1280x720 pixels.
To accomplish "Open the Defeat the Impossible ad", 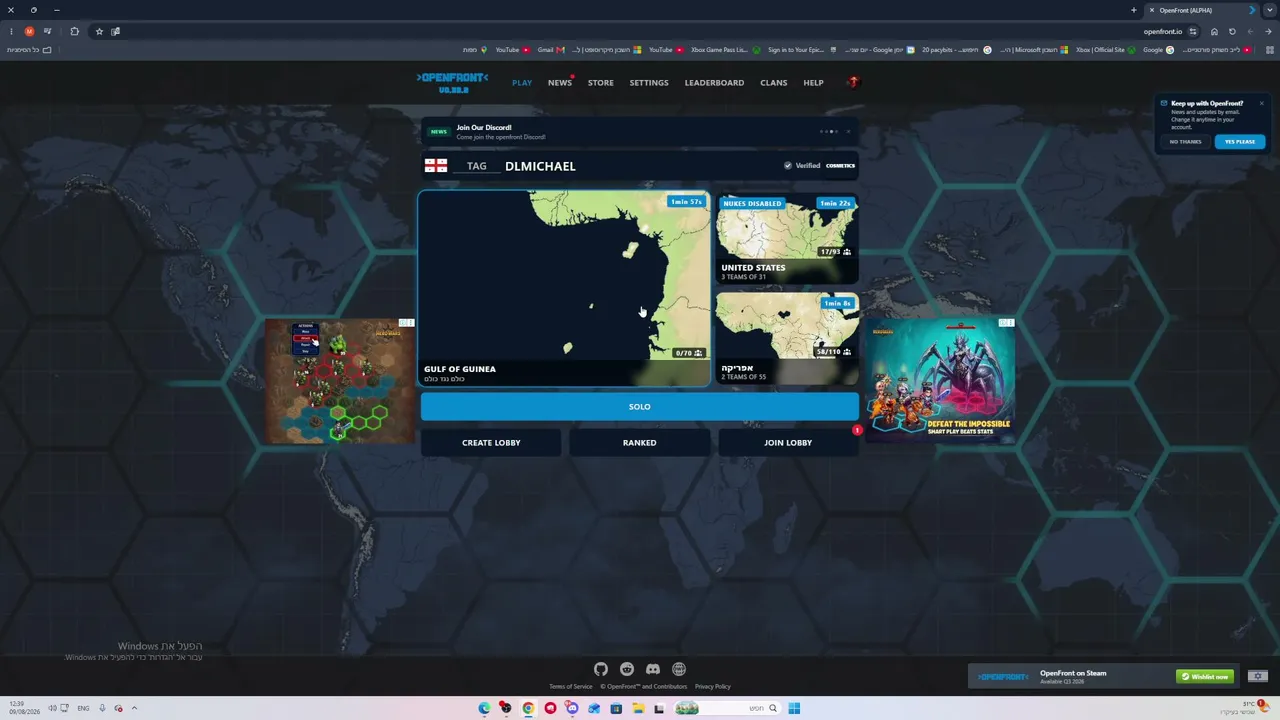I will click(x=940, y=381).
